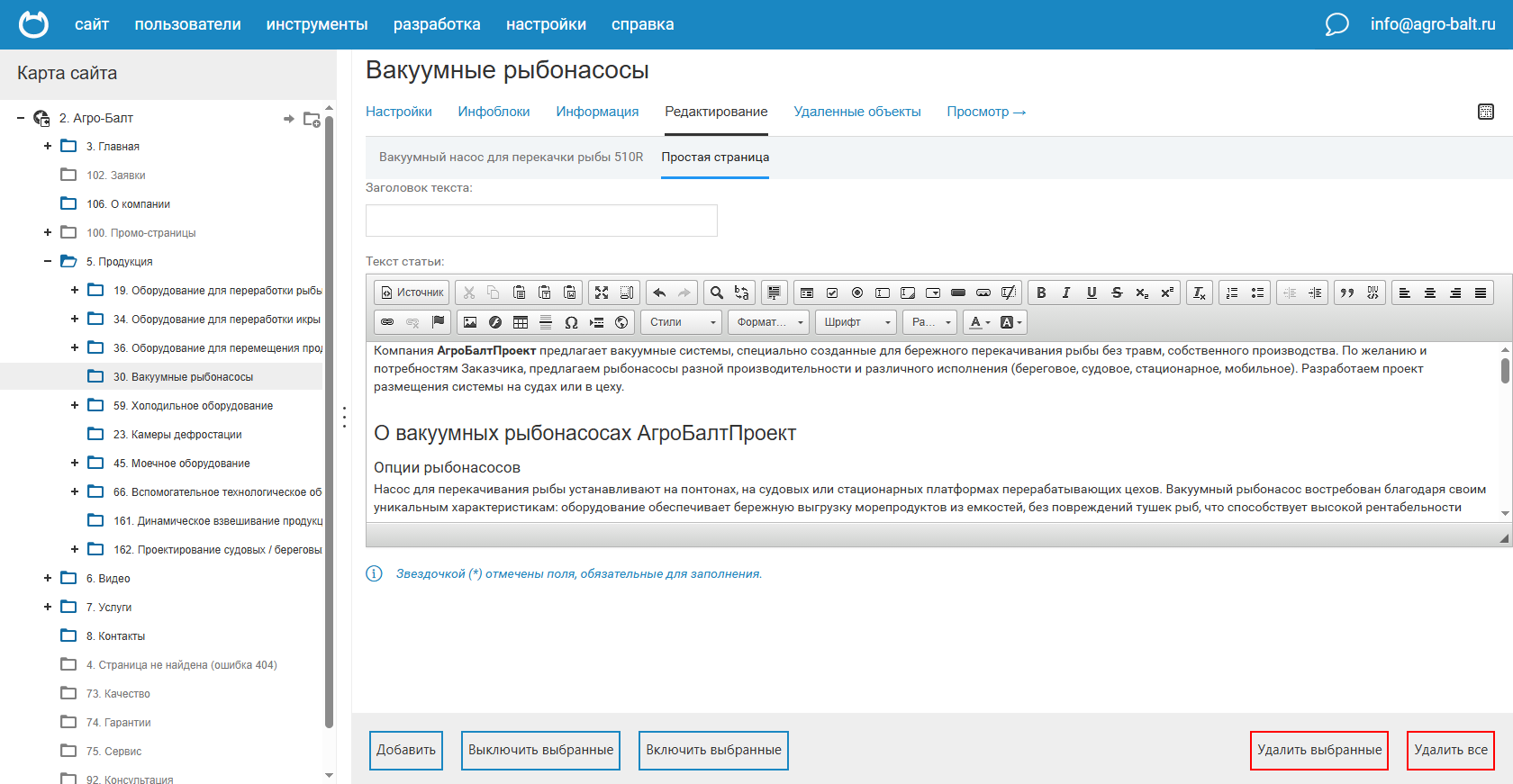1513x784 pixels.
Task: Paste as plain text in editor toolbar
Action: (544, 293)
